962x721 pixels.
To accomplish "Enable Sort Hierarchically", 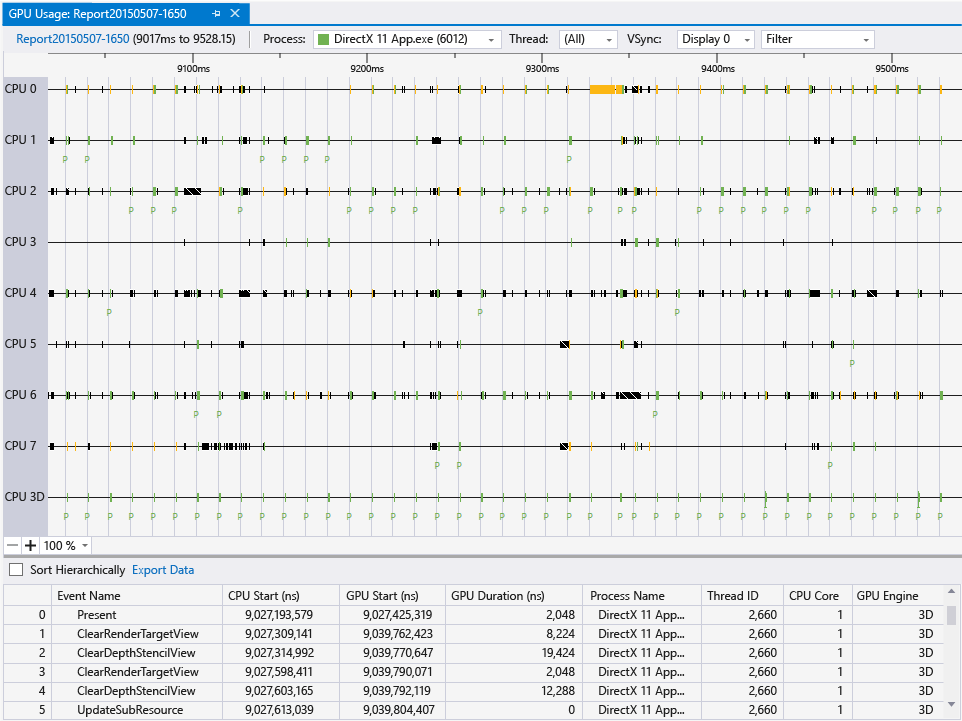I will (x=15, y=568).
